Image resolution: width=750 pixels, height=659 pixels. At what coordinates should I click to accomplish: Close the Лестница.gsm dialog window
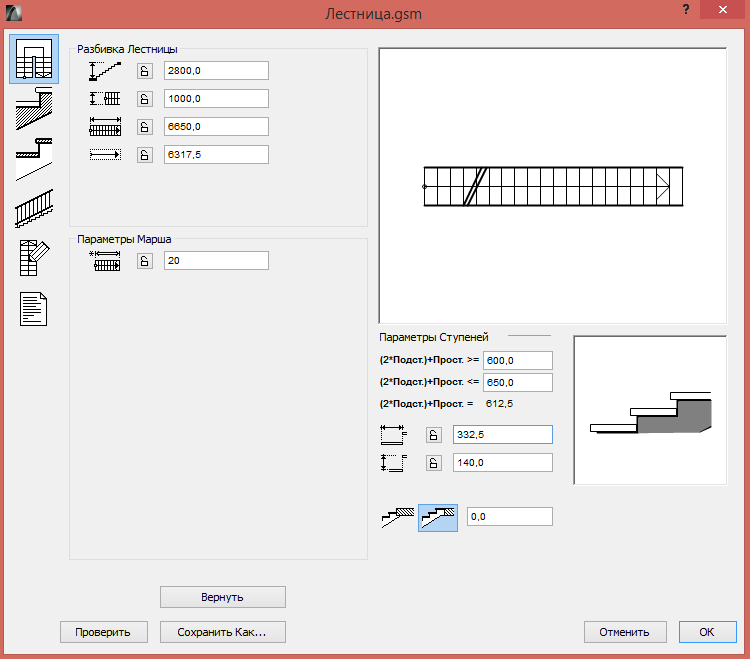coord(722,10)
